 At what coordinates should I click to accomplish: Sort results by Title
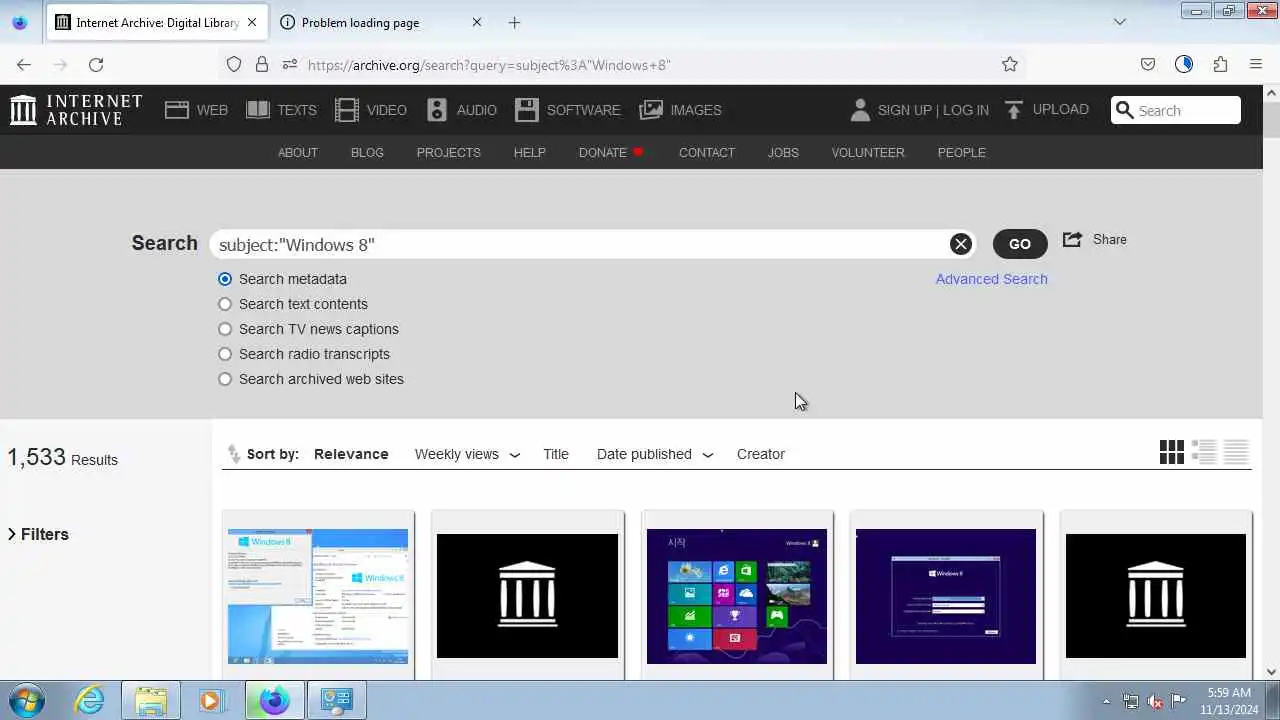[556, 454]
